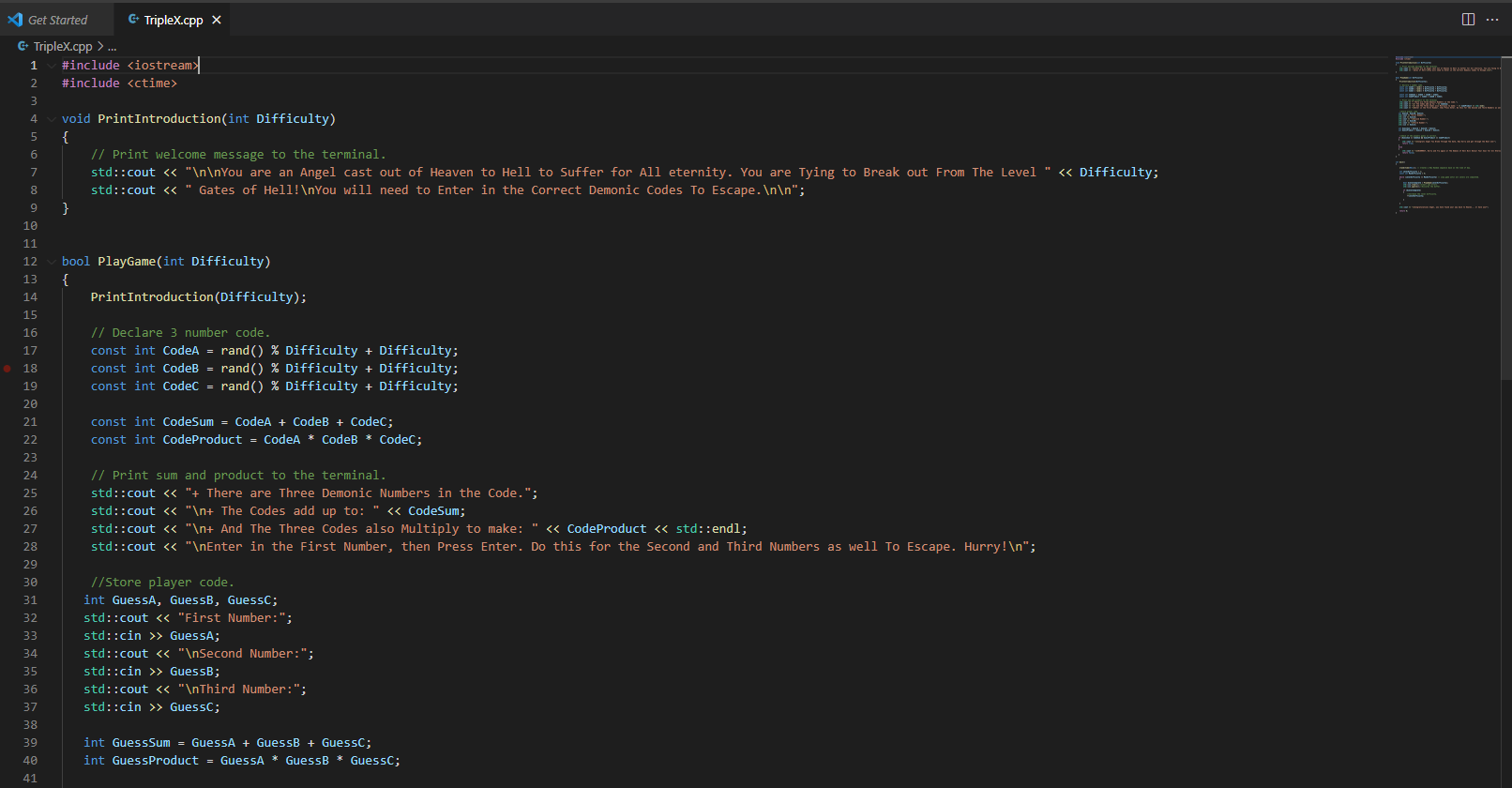Switch to the Get Started tab
The height and width of the screenshot is (788, 1512).
pos(57,20)
